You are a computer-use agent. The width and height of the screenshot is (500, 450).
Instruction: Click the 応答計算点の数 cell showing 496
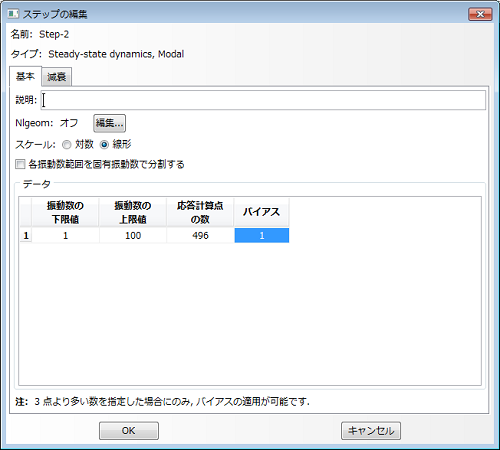[200, 236]
